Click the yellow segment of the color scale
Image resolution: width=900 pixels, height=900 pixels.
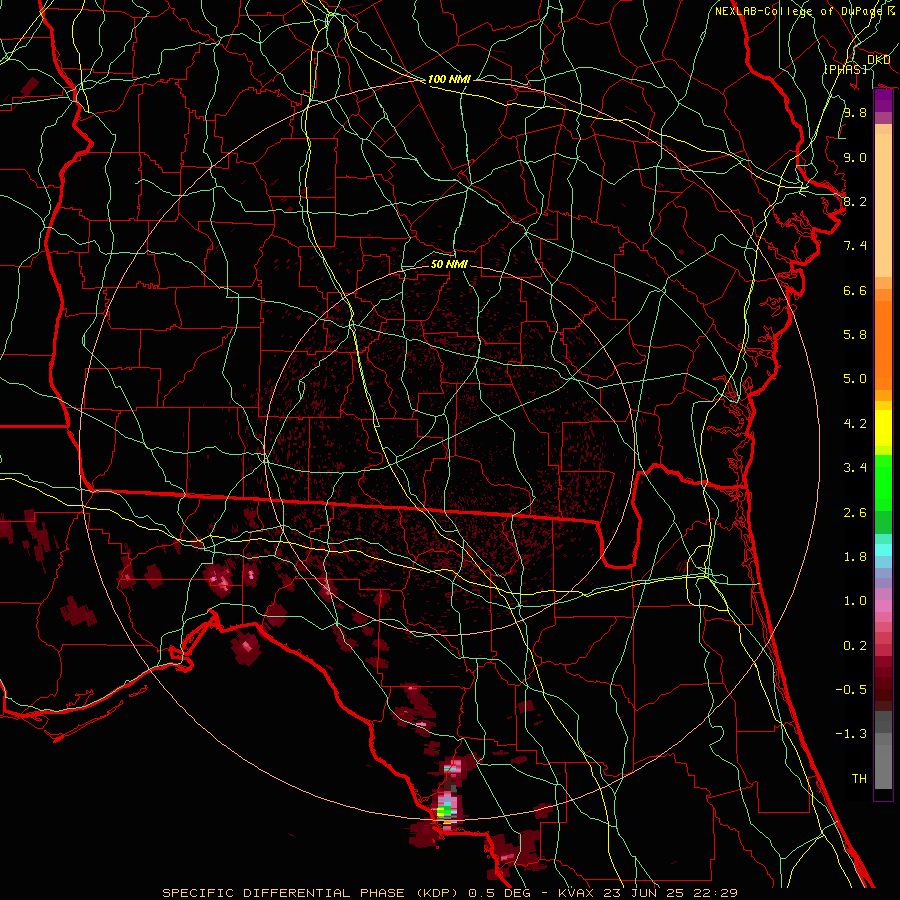point(883,428)
